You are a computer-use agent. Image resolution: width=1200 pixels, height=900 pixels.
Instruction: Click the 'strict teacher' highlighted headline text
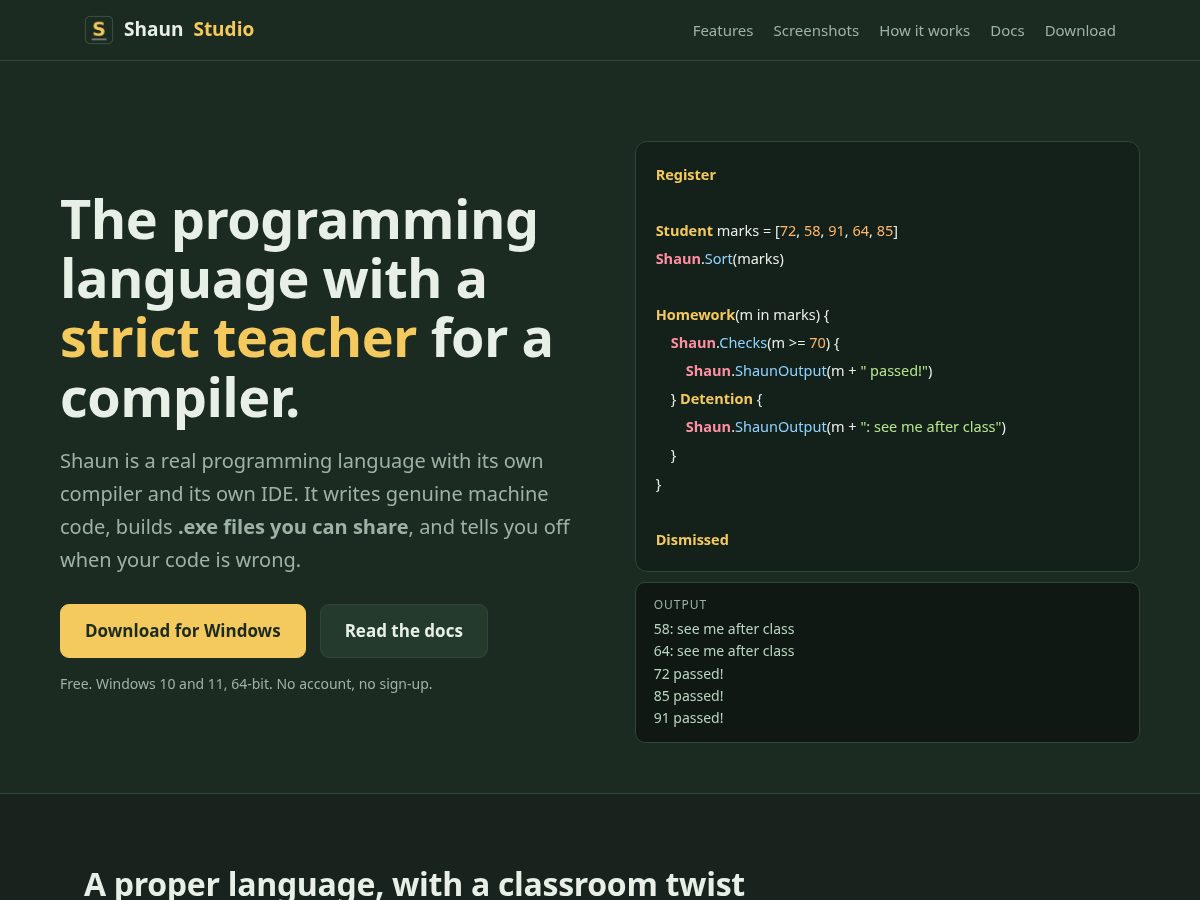(x=238, y=338)
